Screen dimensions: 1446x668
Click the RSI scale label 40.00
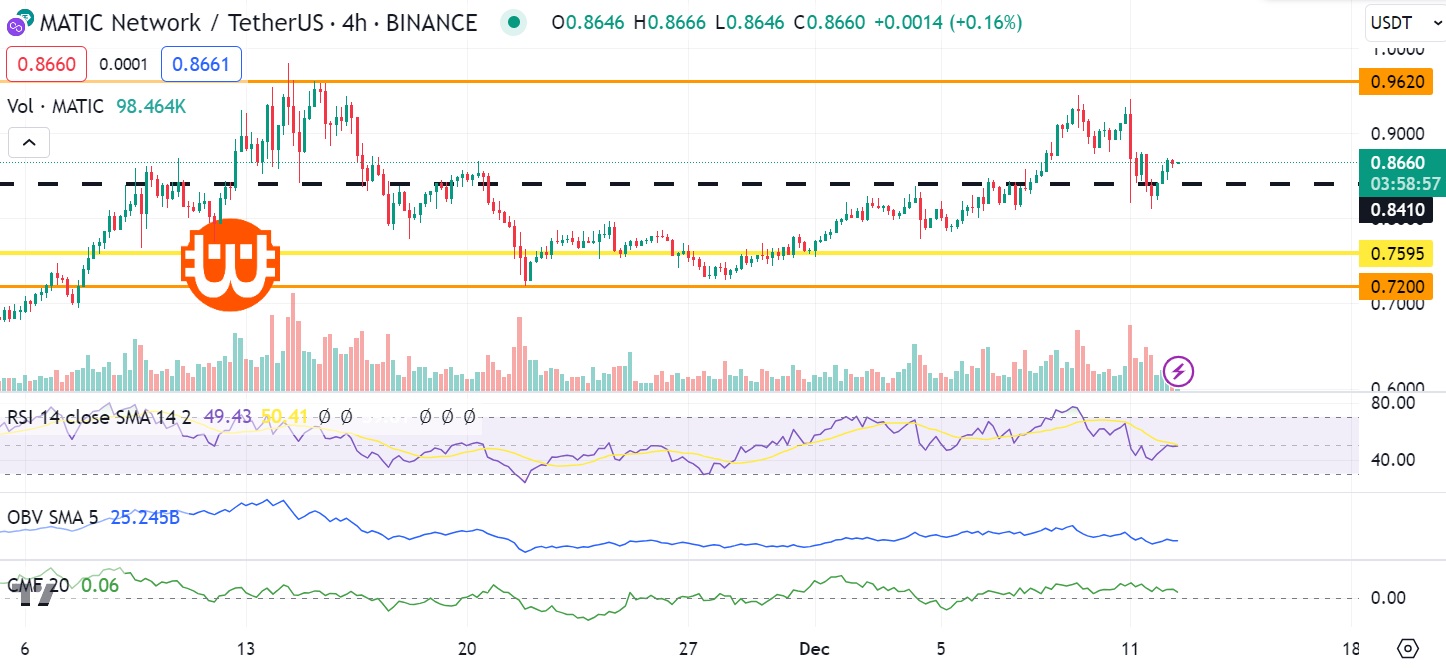click(x=1391, y=460)
